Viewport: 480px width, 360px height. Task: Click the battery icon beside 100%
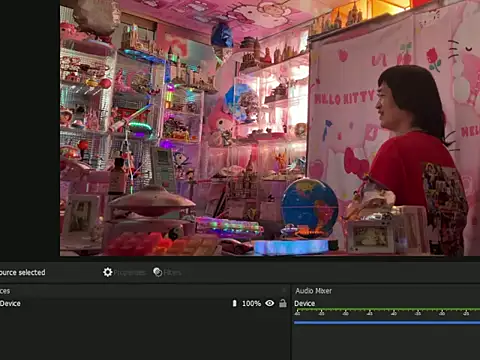(x=234, y=303)
